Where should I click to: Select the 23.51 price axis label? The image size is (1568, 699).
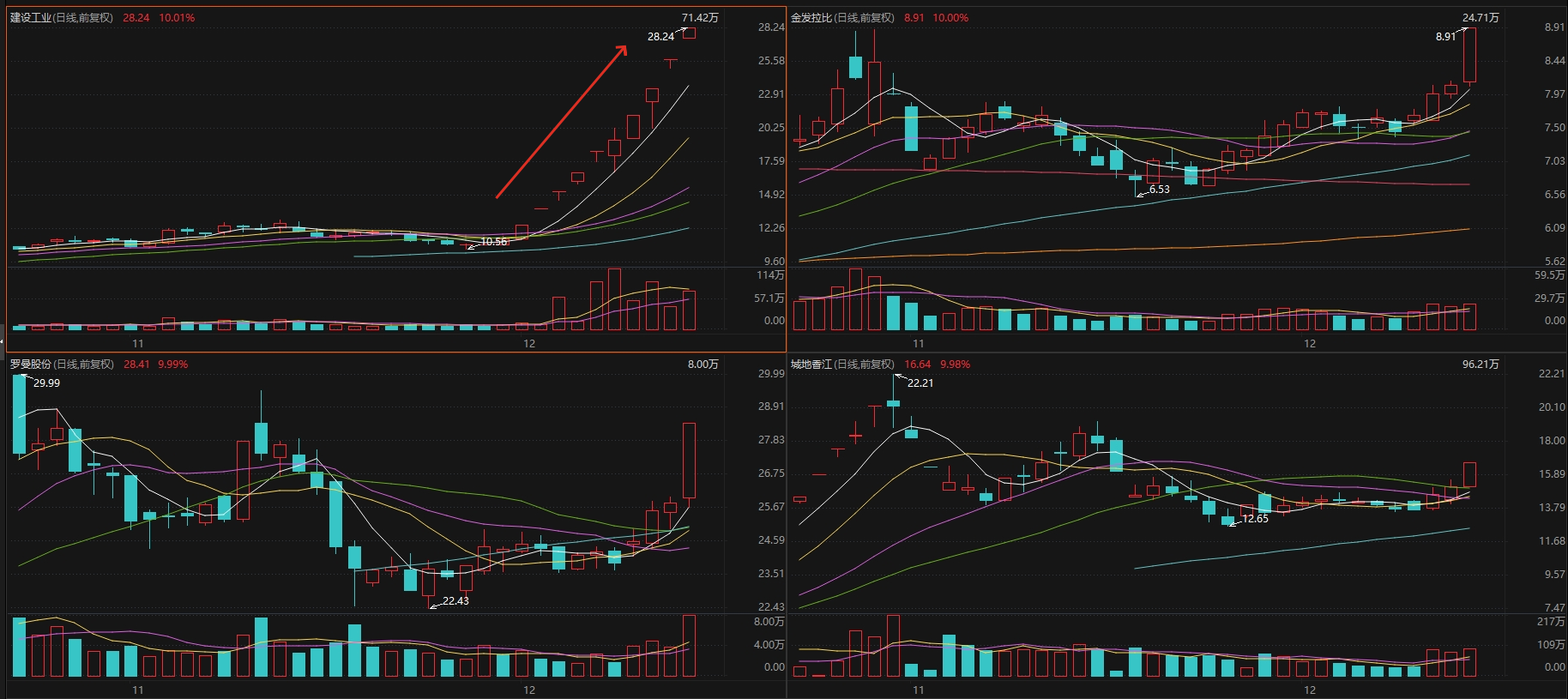click(x=771, y=573)
